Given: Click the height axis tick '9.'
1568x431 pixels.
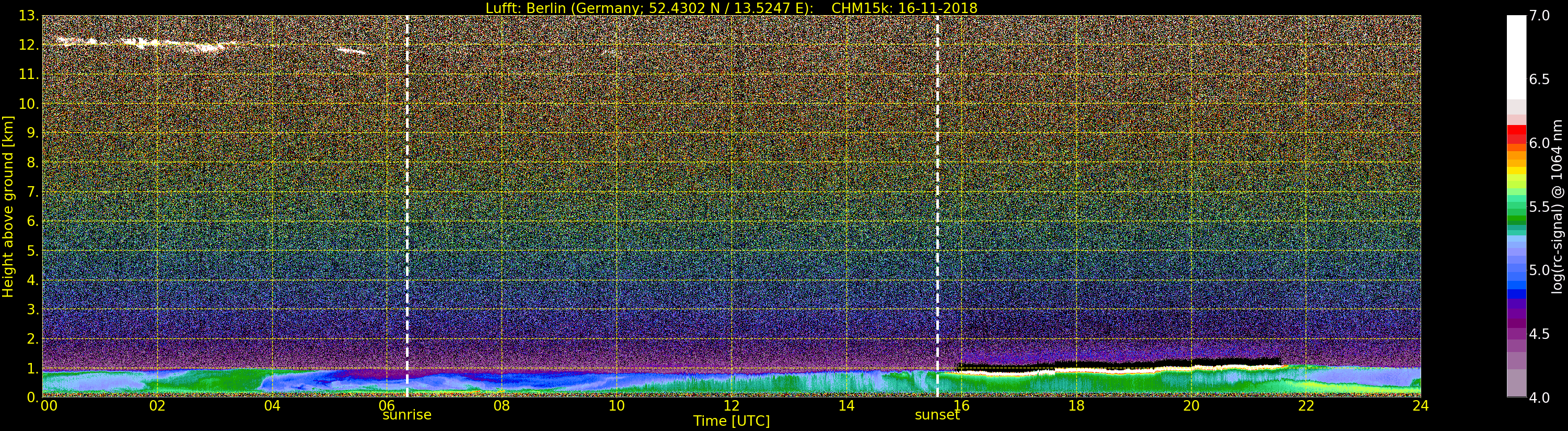Looking at the screenshot, I should (33, 133).
